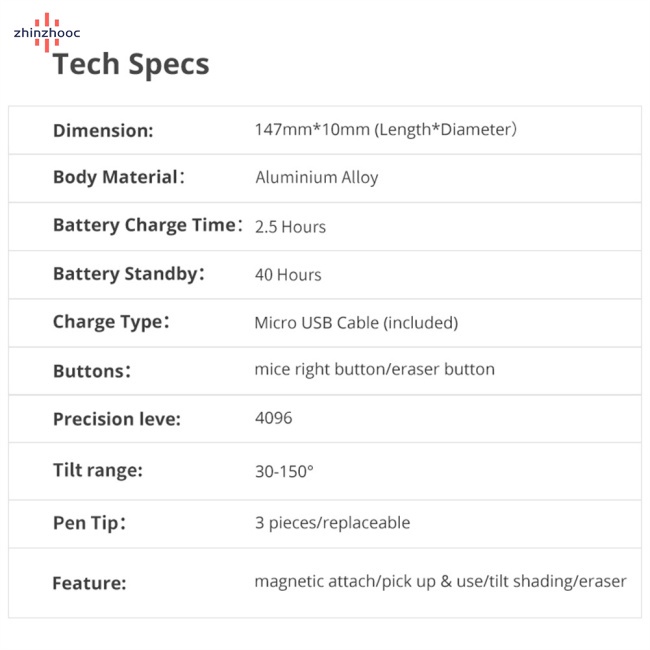Select the Tilt range label
Image resolution: width=650 pixels, height=650 pixels.
click(98, 470)
